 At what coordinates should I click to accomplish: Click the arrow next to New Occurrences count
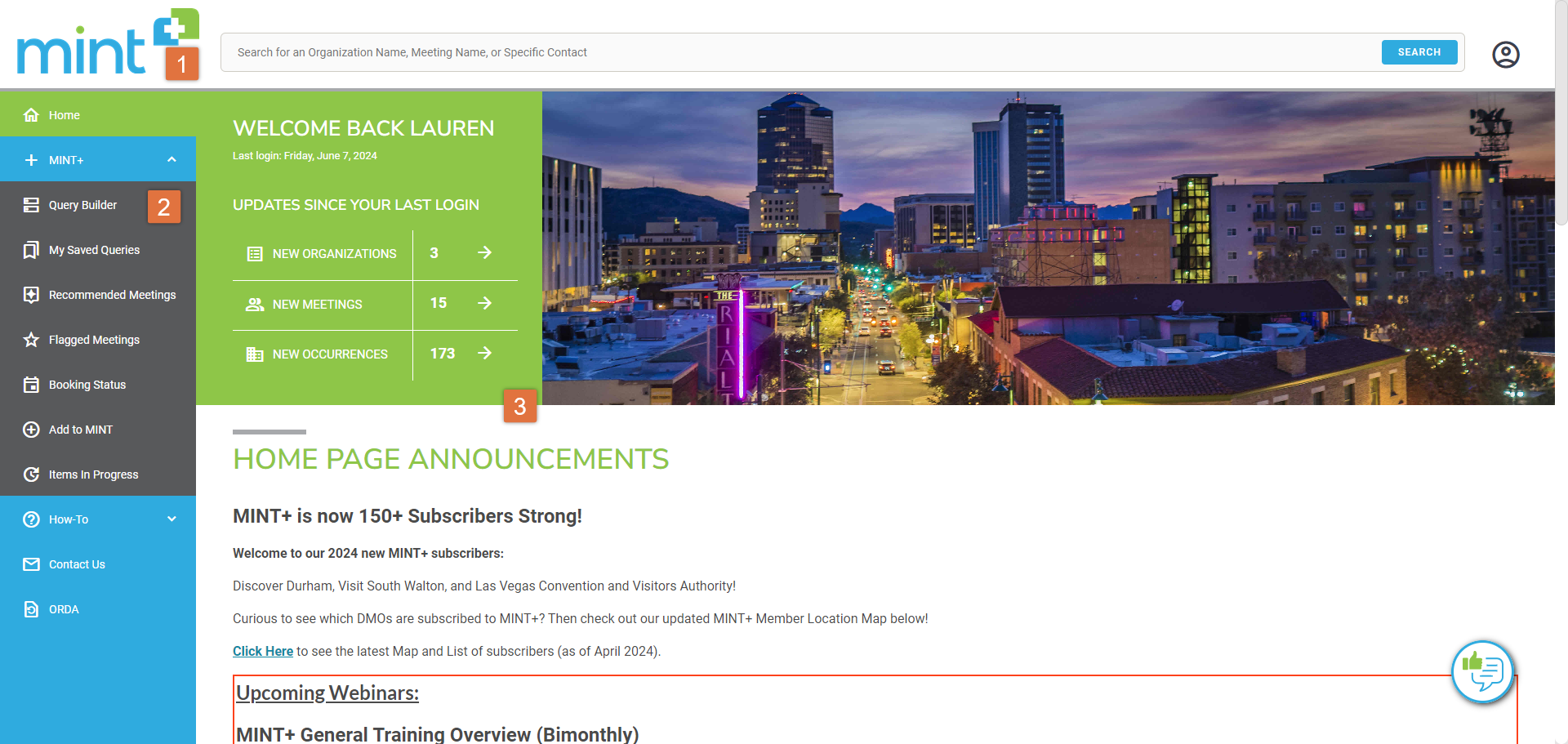(x=484, y=353)
